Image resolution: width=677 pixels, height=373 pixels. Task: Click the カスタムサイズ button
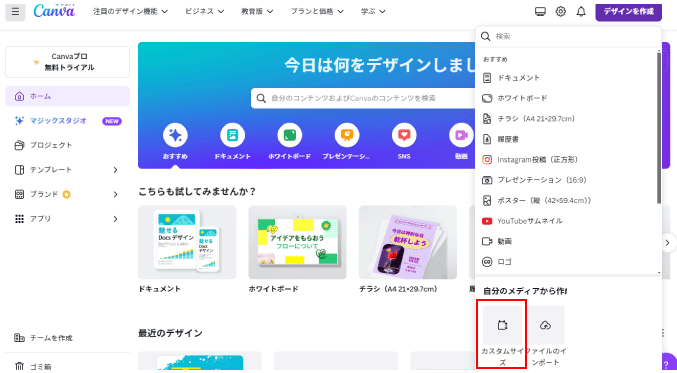click(x=502, y=336)
